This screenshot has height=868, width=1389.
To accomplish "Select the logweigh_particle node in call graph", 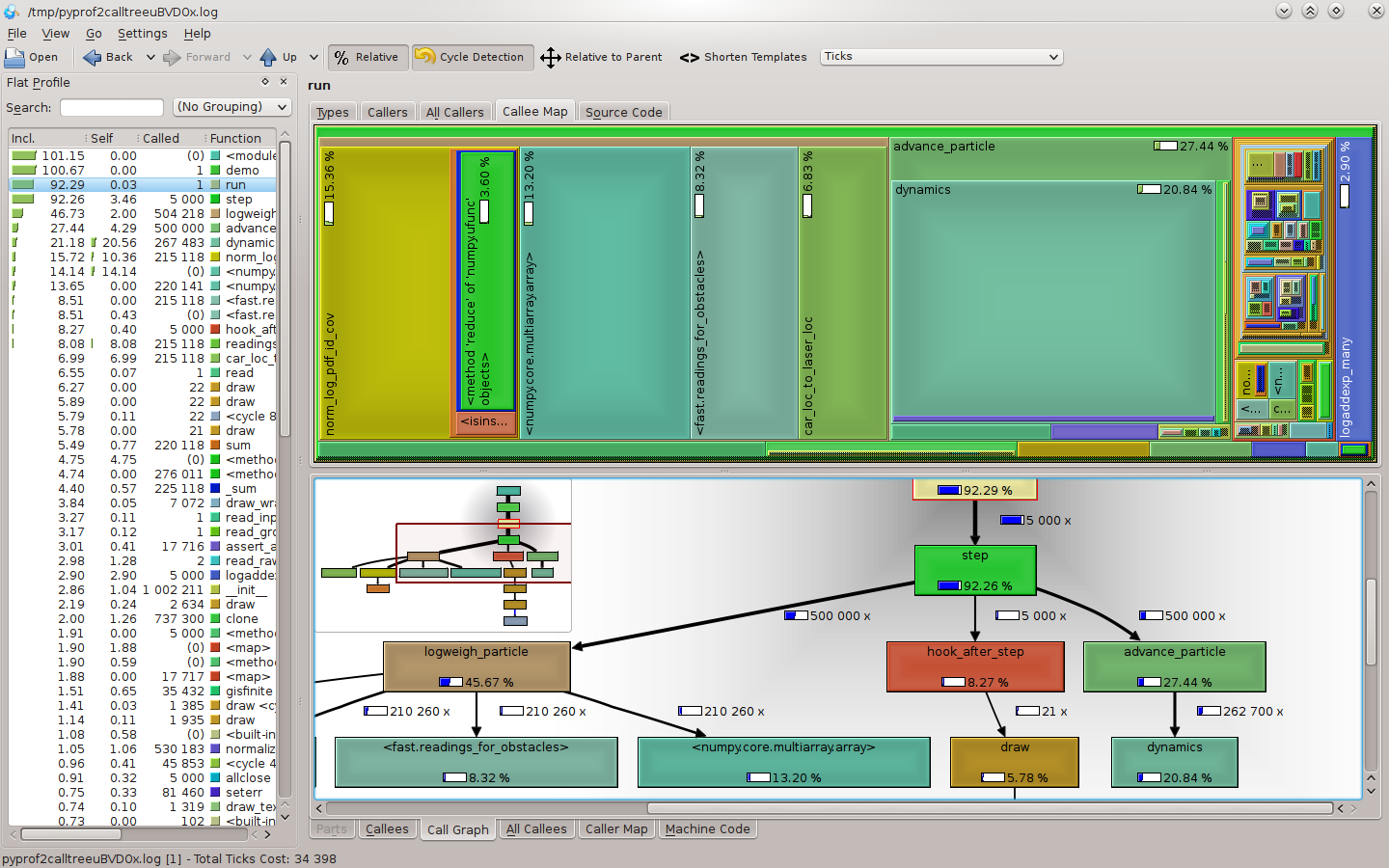I will (477, 666).
